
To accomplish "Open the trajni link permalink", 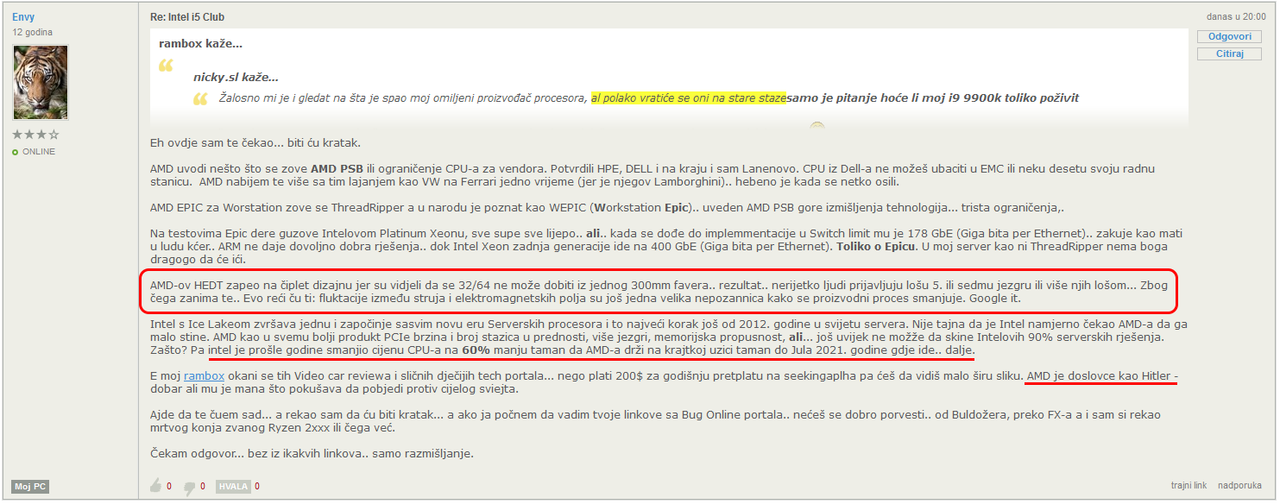I will tap(1187, 486).
